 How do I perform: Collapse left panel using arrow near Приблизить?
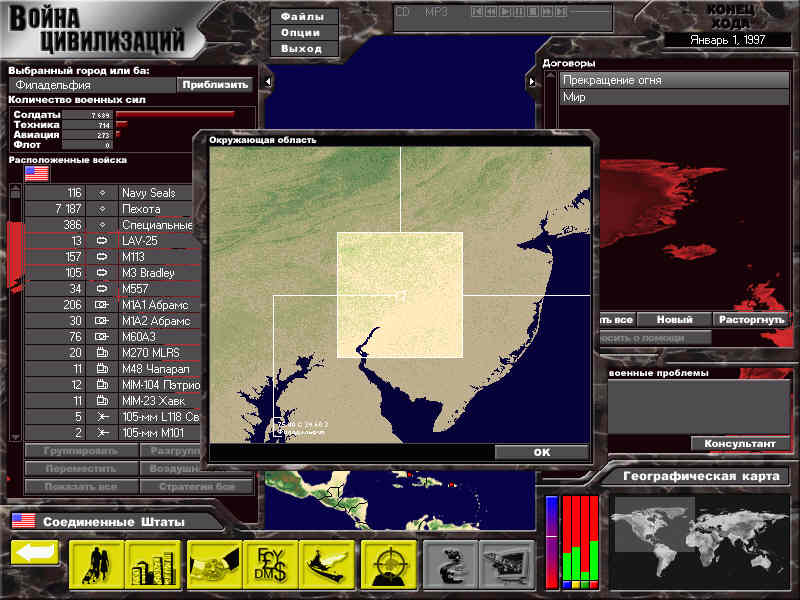pyautogui.click(x=267, y=81)
